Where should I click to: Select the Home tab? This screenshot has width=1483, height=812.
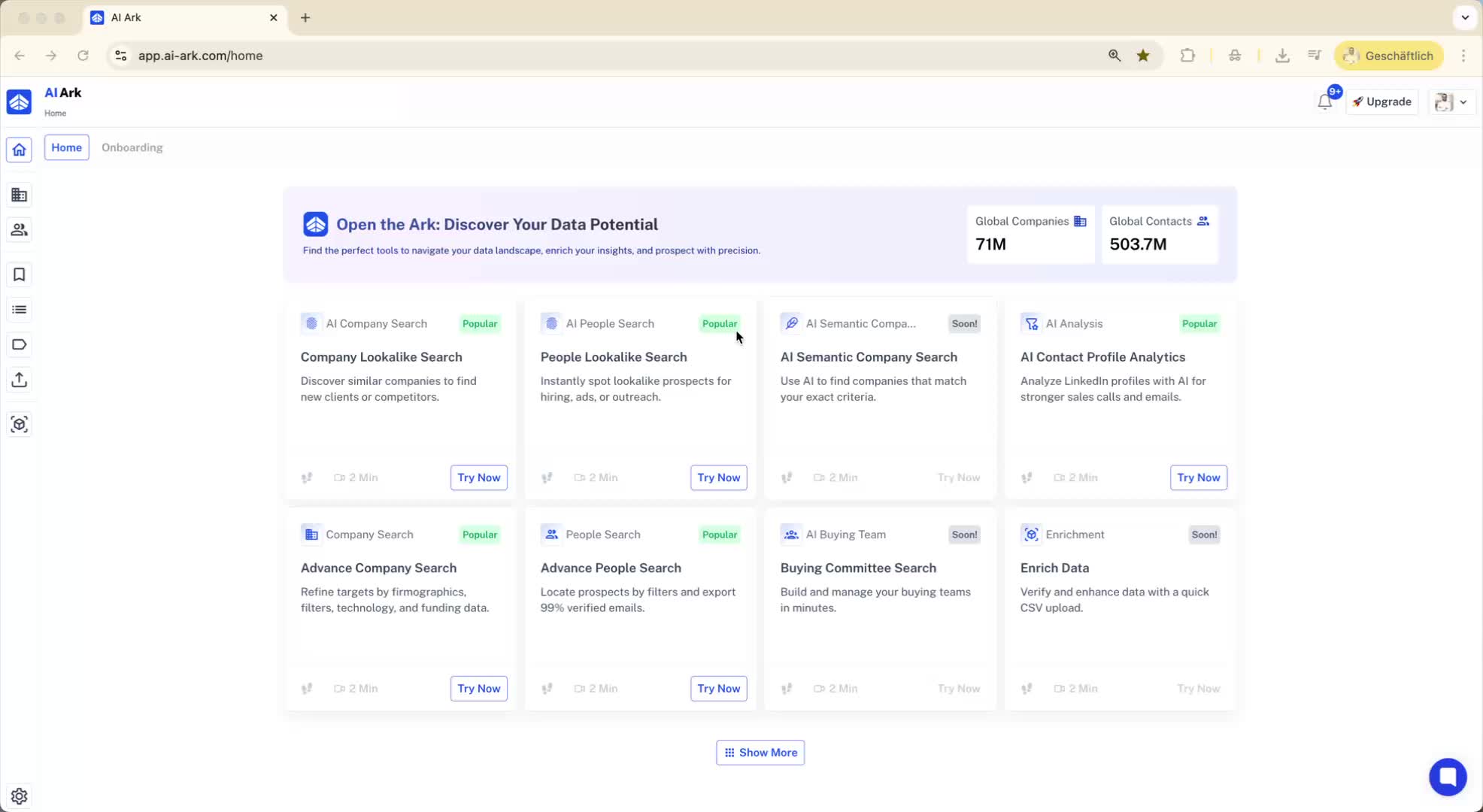(66, 147)
